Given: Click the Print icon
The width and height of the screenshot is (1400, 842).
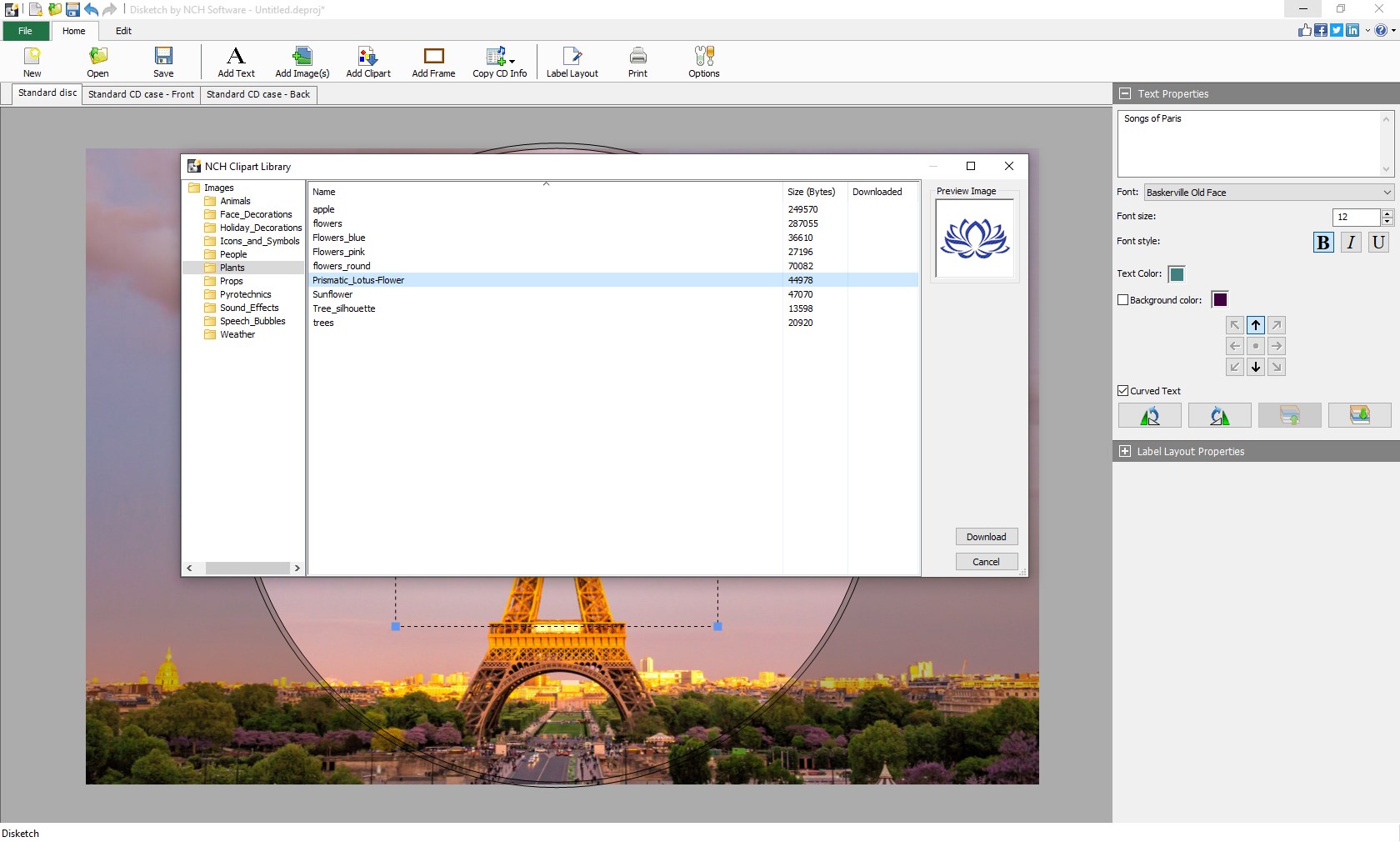Looking at the screenshot, I should (x=637, y=62).
